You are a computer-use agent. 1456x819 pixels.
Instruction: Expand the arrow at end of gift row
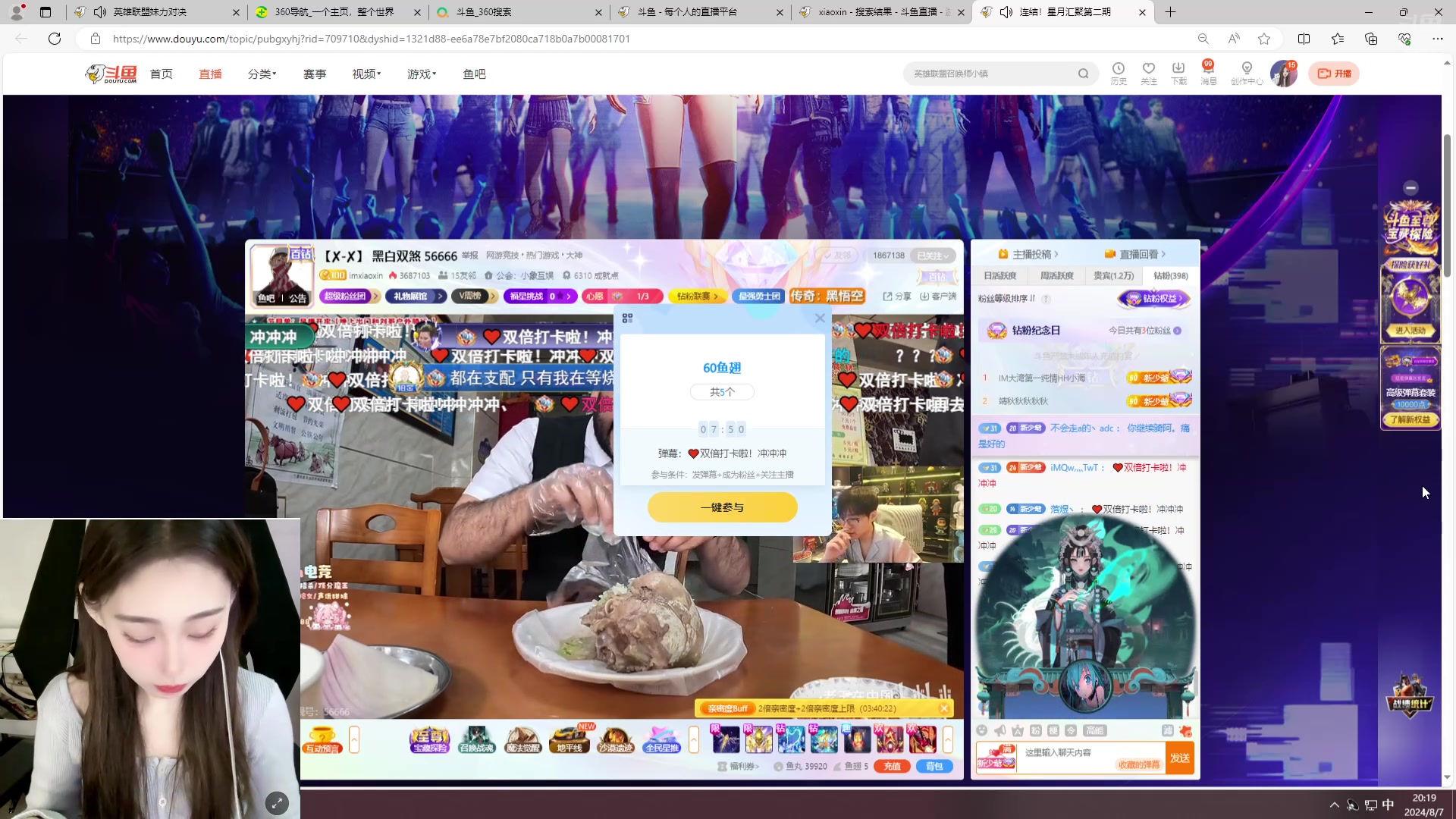pos(948,739)
